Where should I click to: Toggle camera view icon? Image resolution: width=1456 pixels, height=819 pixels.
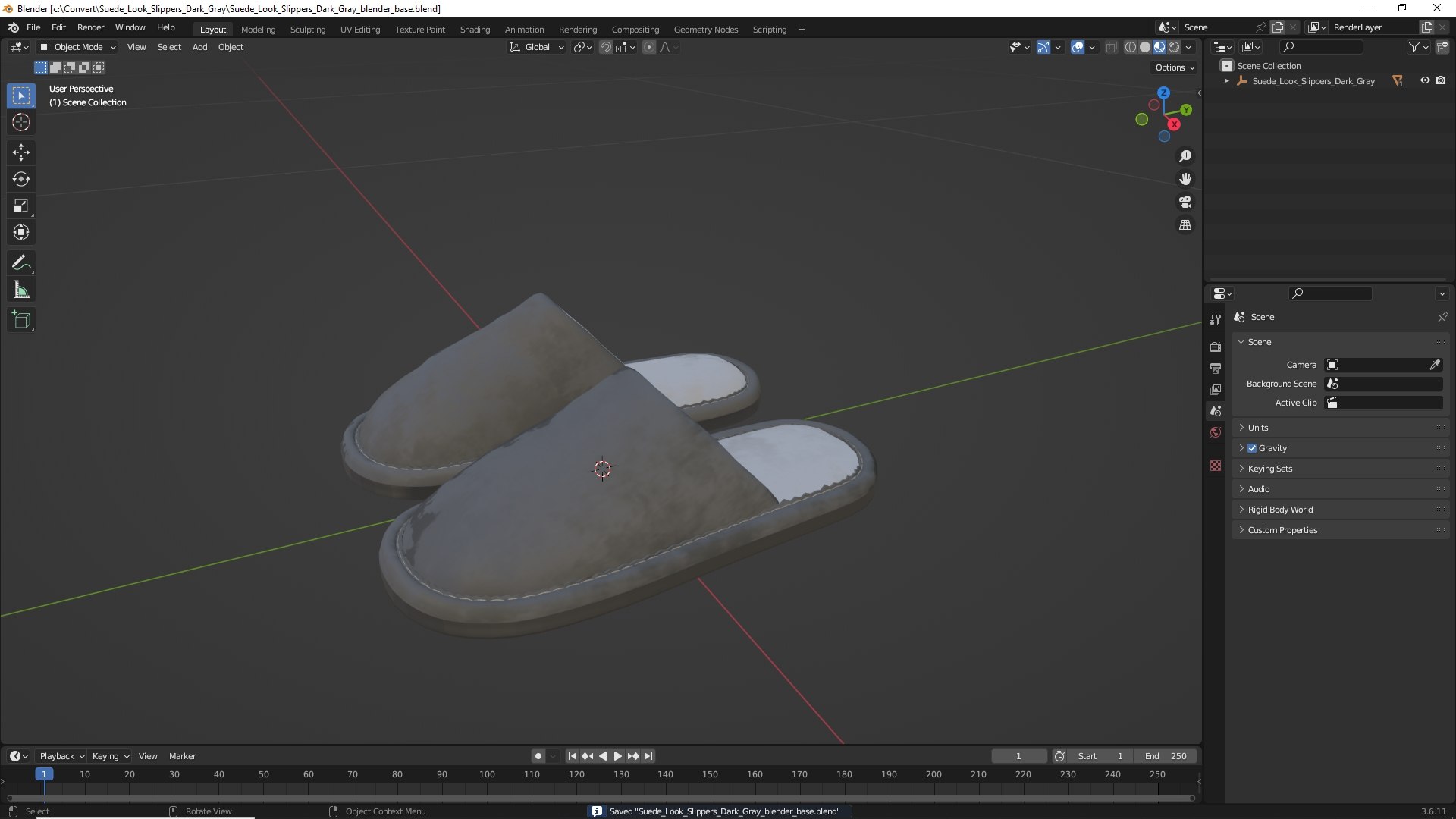[x=1185, y=202]
